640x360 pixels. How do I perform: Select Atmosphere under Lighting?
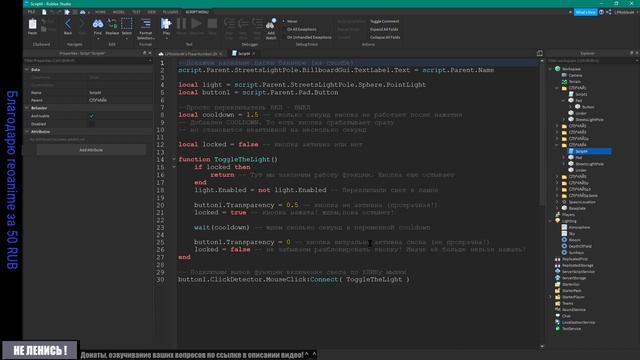[579, 227]
